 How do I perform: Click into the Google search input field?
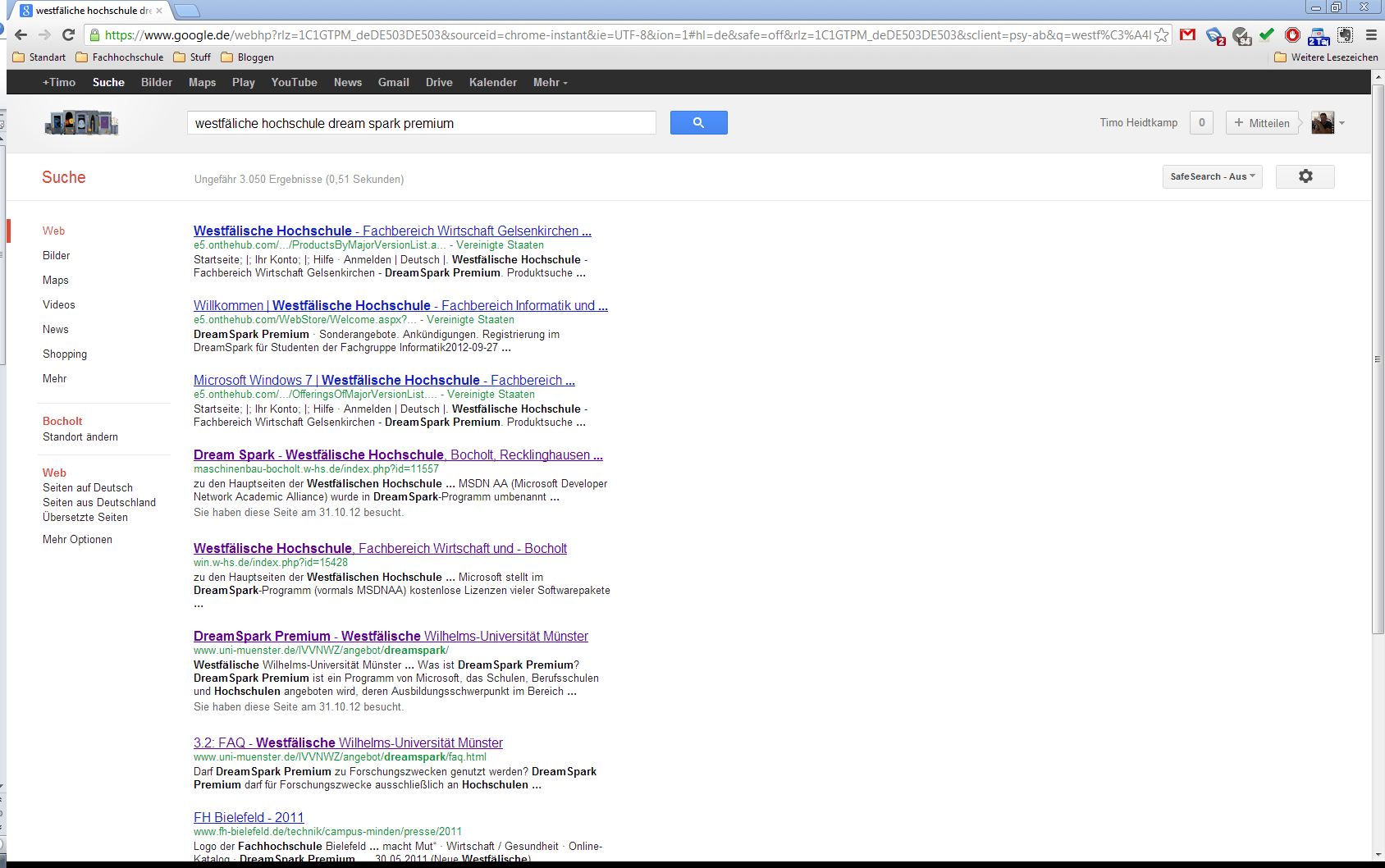tap(421, 123)
